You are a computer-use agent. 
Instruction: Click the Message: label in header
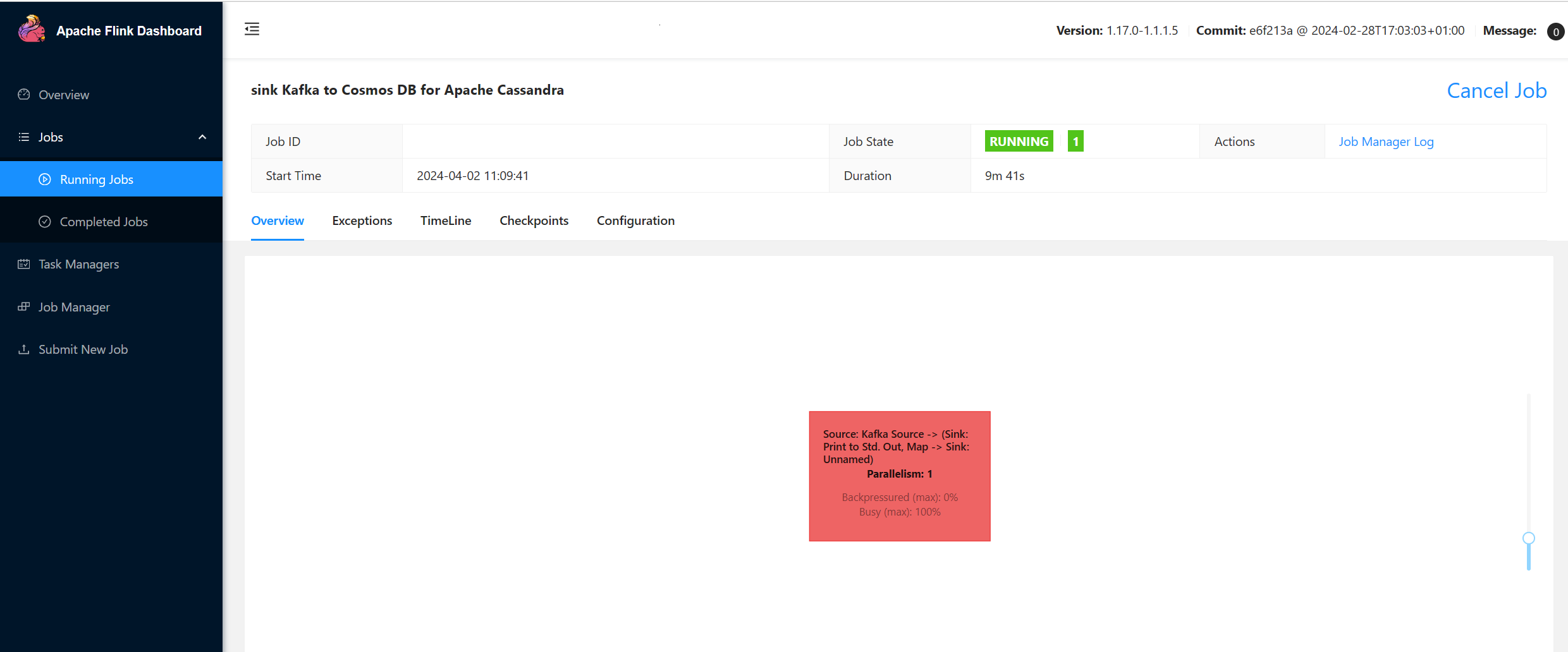click(x=1510, y=30)
